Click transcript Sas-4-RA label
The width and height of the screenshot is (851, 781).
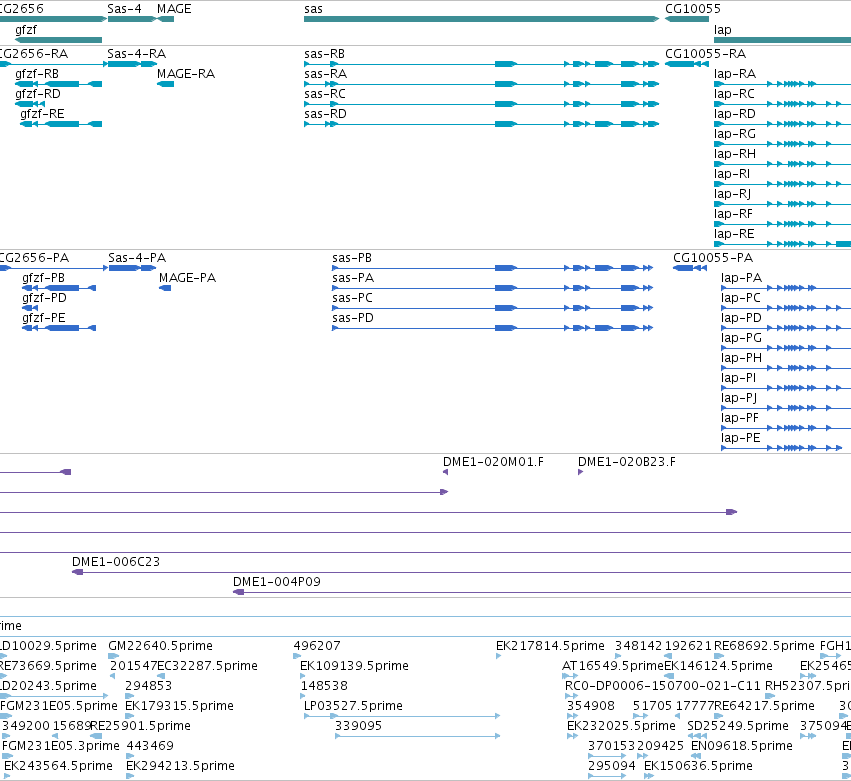coord(136,54)
